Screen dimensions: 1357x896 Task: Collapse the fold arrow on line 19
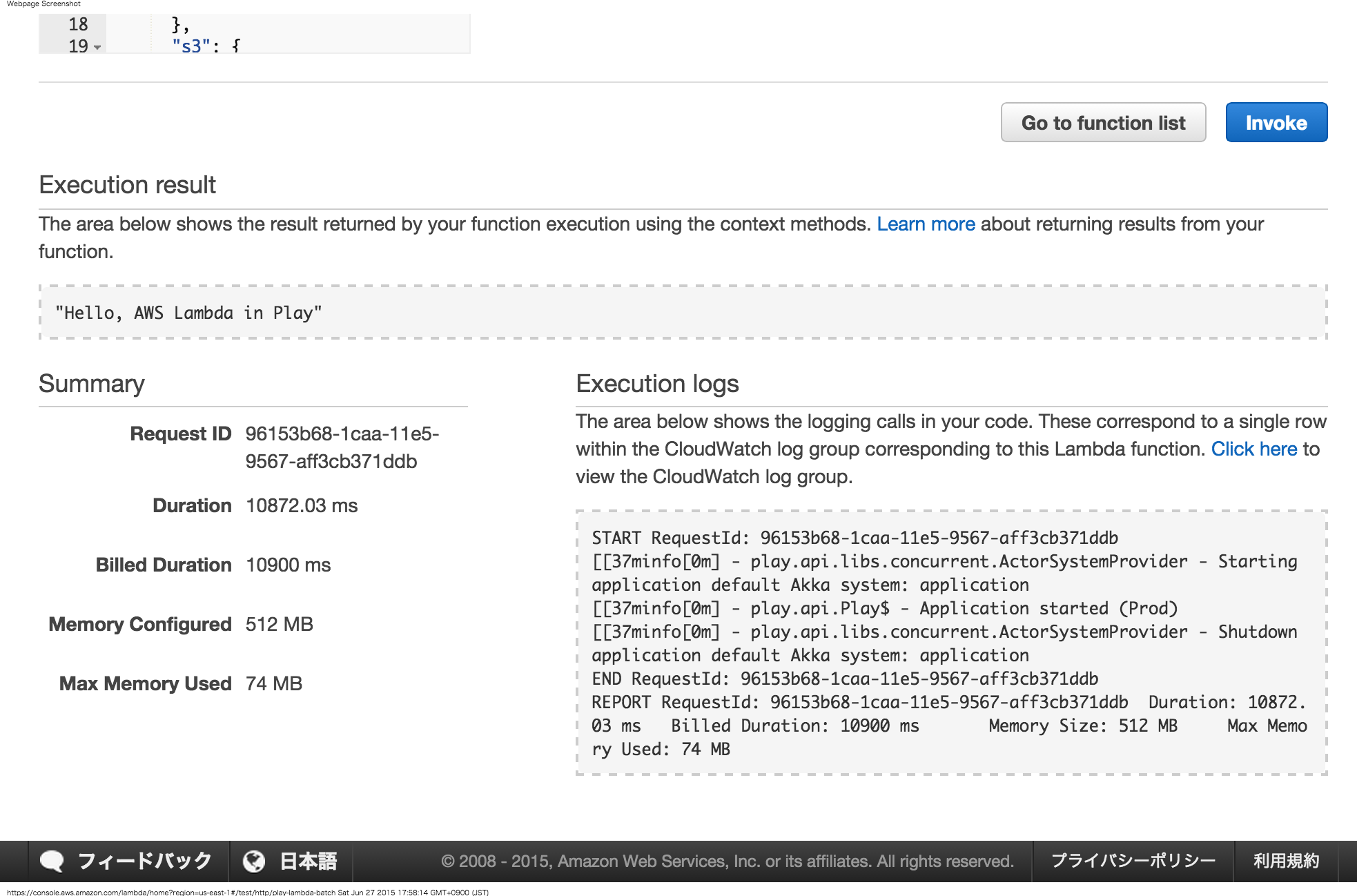click(97, 47)
